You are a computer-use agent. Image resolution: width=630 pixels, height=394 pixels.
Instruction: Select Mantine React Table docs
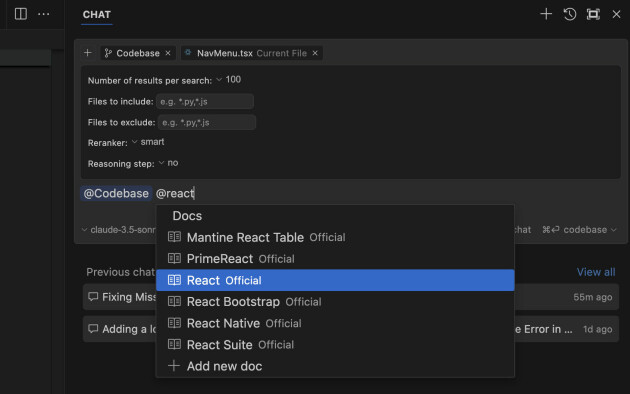pyautogui.click(x=335, y=237)
